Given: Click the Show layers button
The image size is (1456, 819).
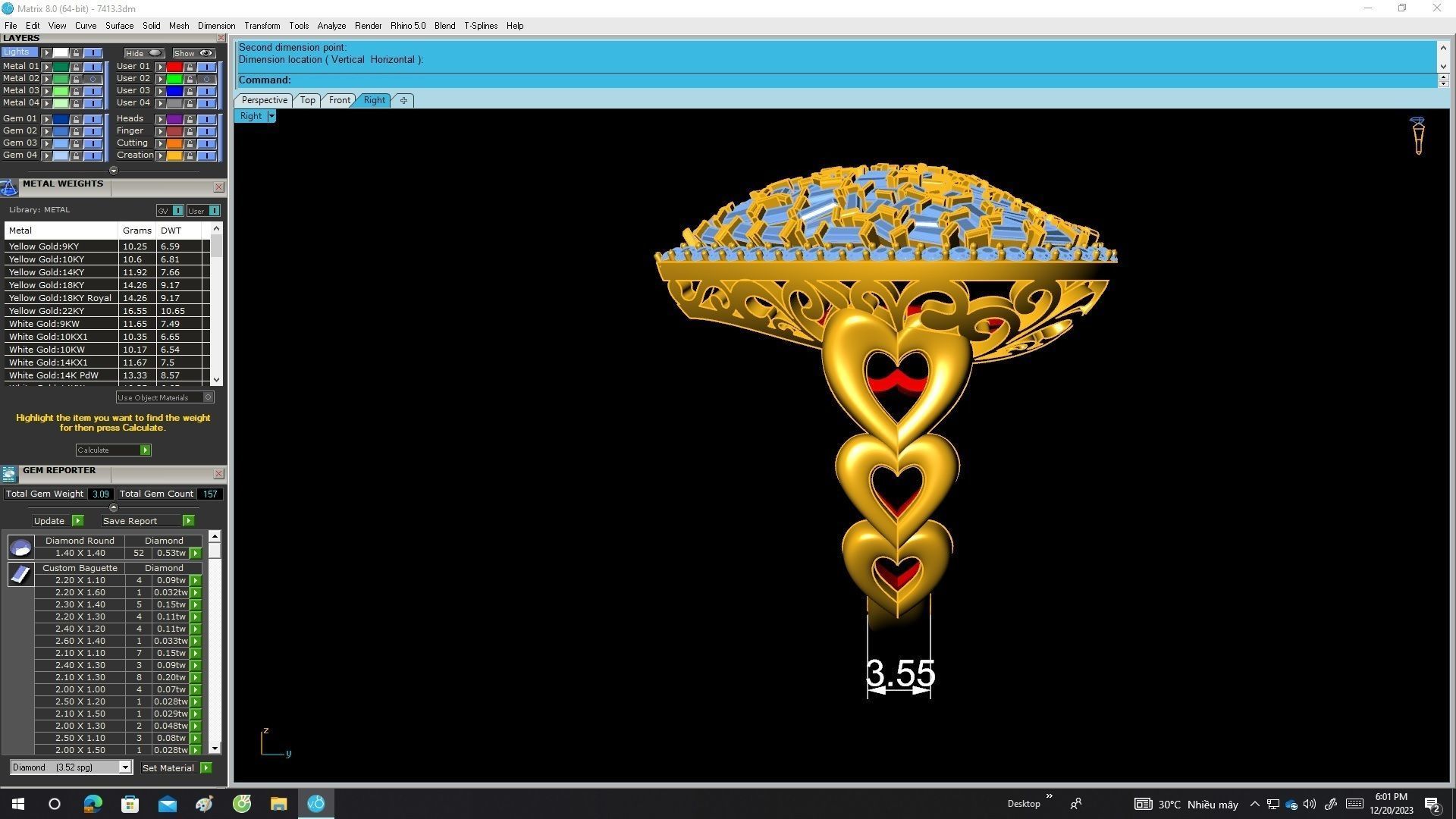Looking at the screenshot, I should tap(194, 53).
